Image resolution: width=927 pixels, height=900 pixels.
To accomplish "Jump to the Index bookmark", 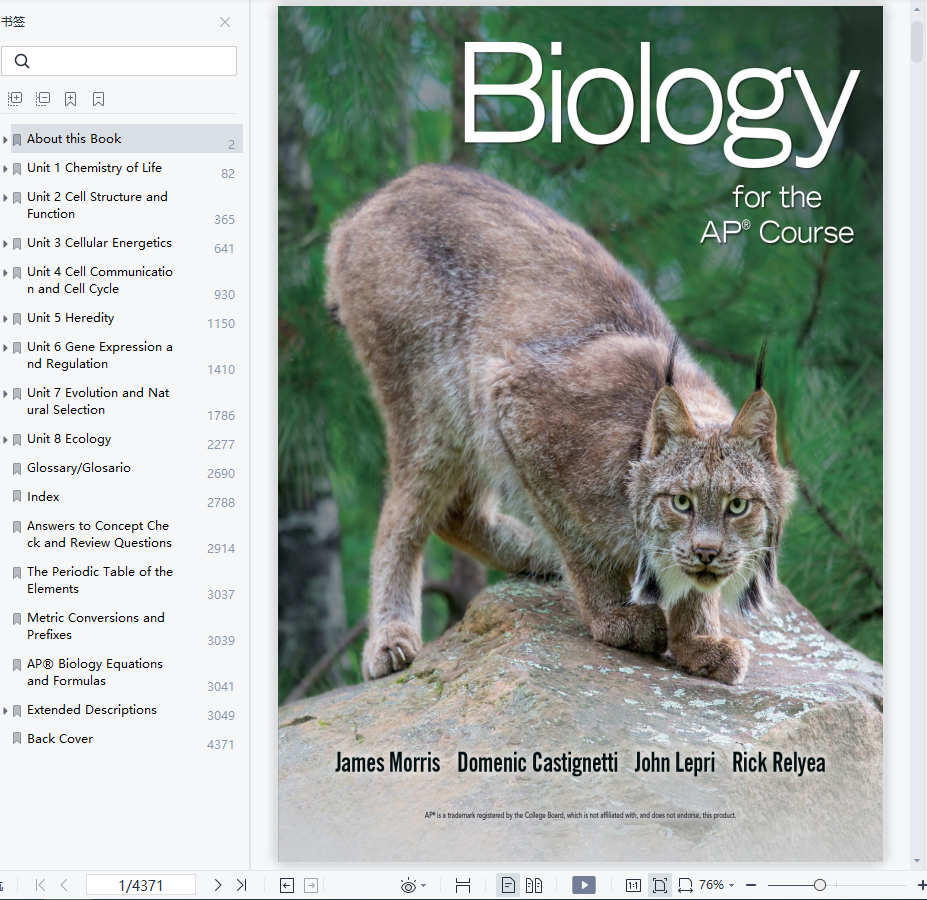I will pos(43,497).
